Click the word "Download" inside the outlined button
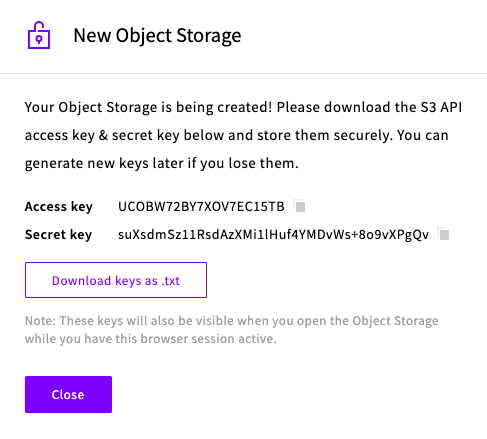487x439 pixels. tap(81, 281)
